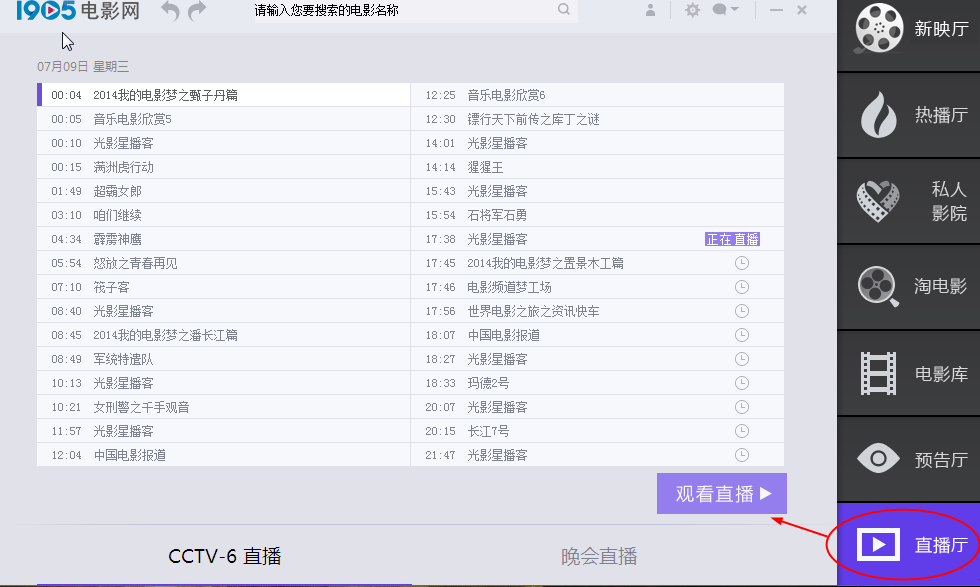Open 热播厅 flame section
Image resolution: width=980 pixels, height=587 pixels.
[x=909, y=115]
